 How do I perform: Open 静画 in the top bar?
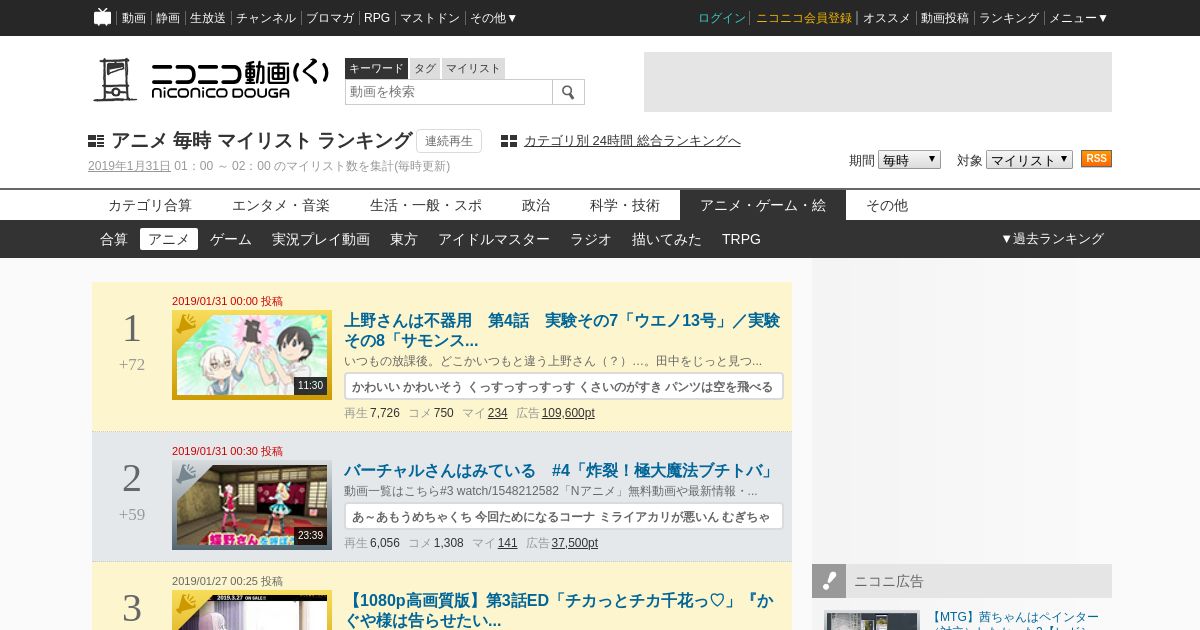(x=168, y=18)
